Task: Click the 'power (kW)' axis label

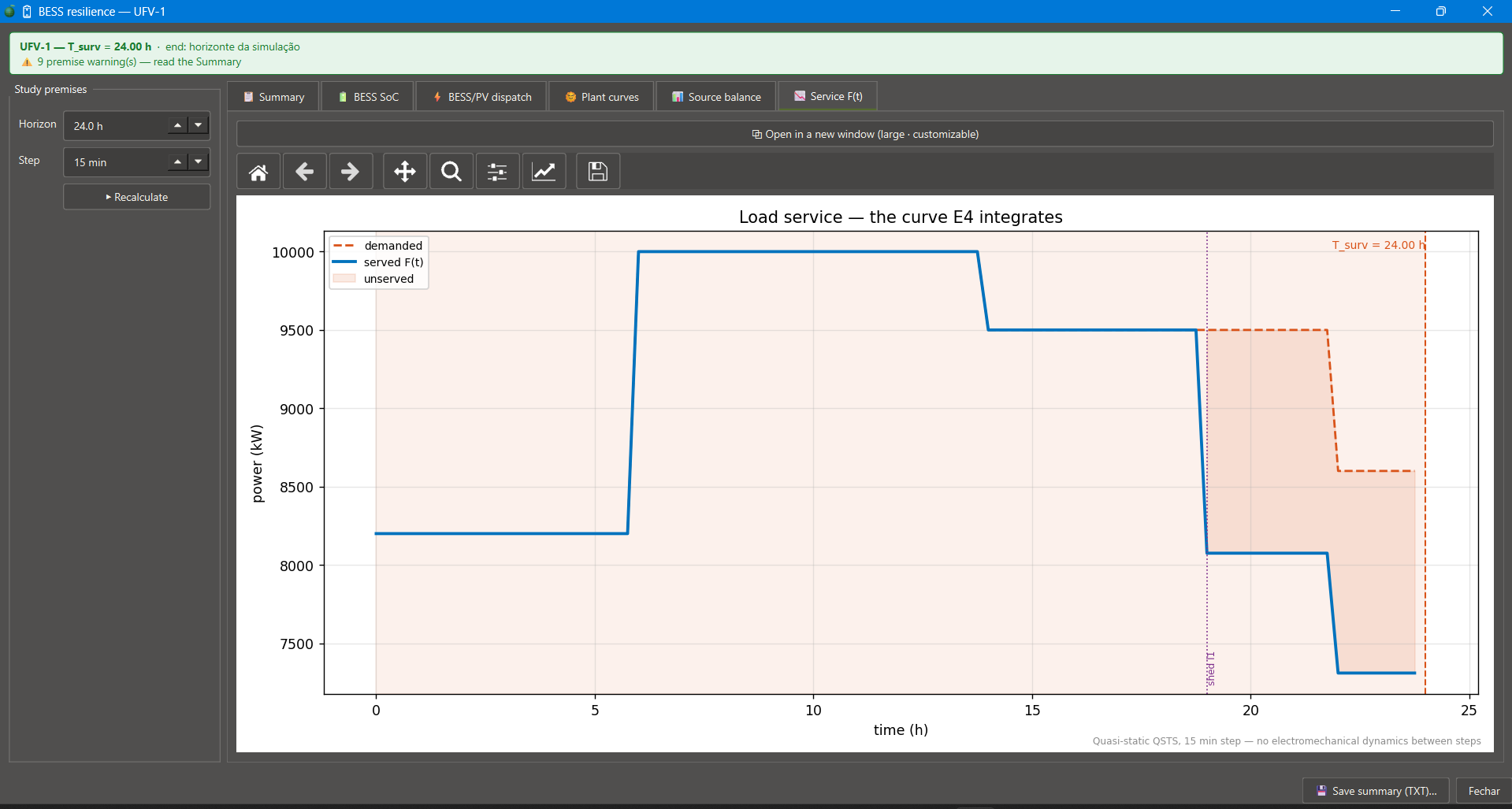Action: [257, 463]
